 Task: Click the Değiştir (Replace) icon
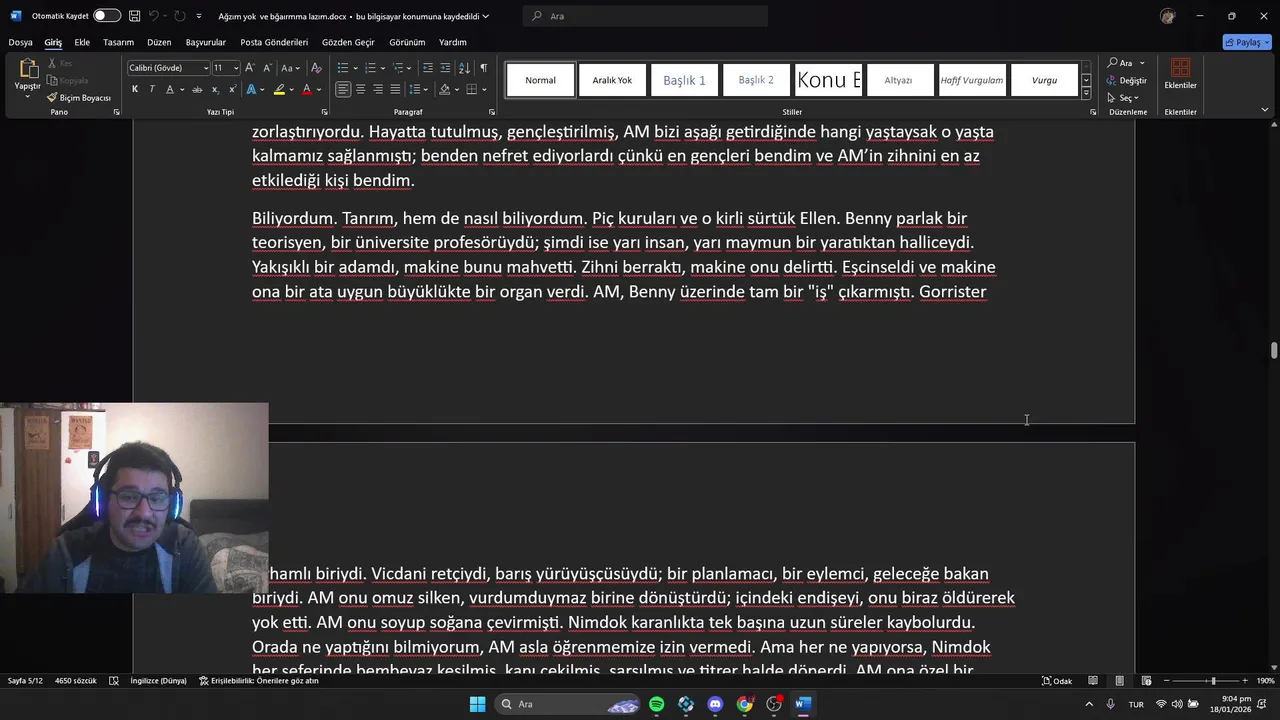click(x=1126, y=81)
